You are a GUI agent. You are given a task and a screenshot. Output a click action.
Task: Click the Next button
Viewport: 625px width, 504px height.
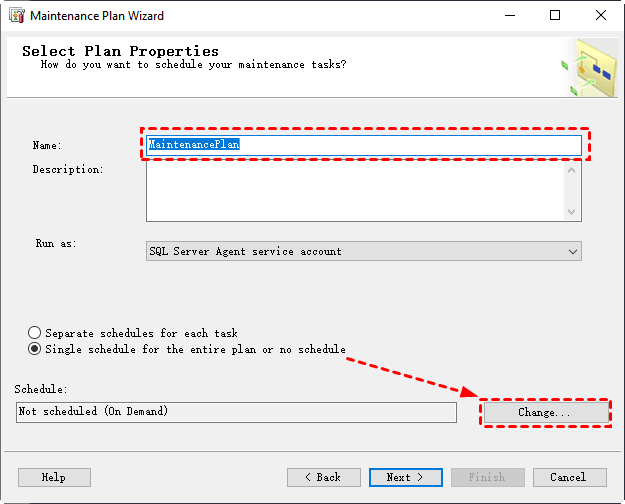pos(405,477)
